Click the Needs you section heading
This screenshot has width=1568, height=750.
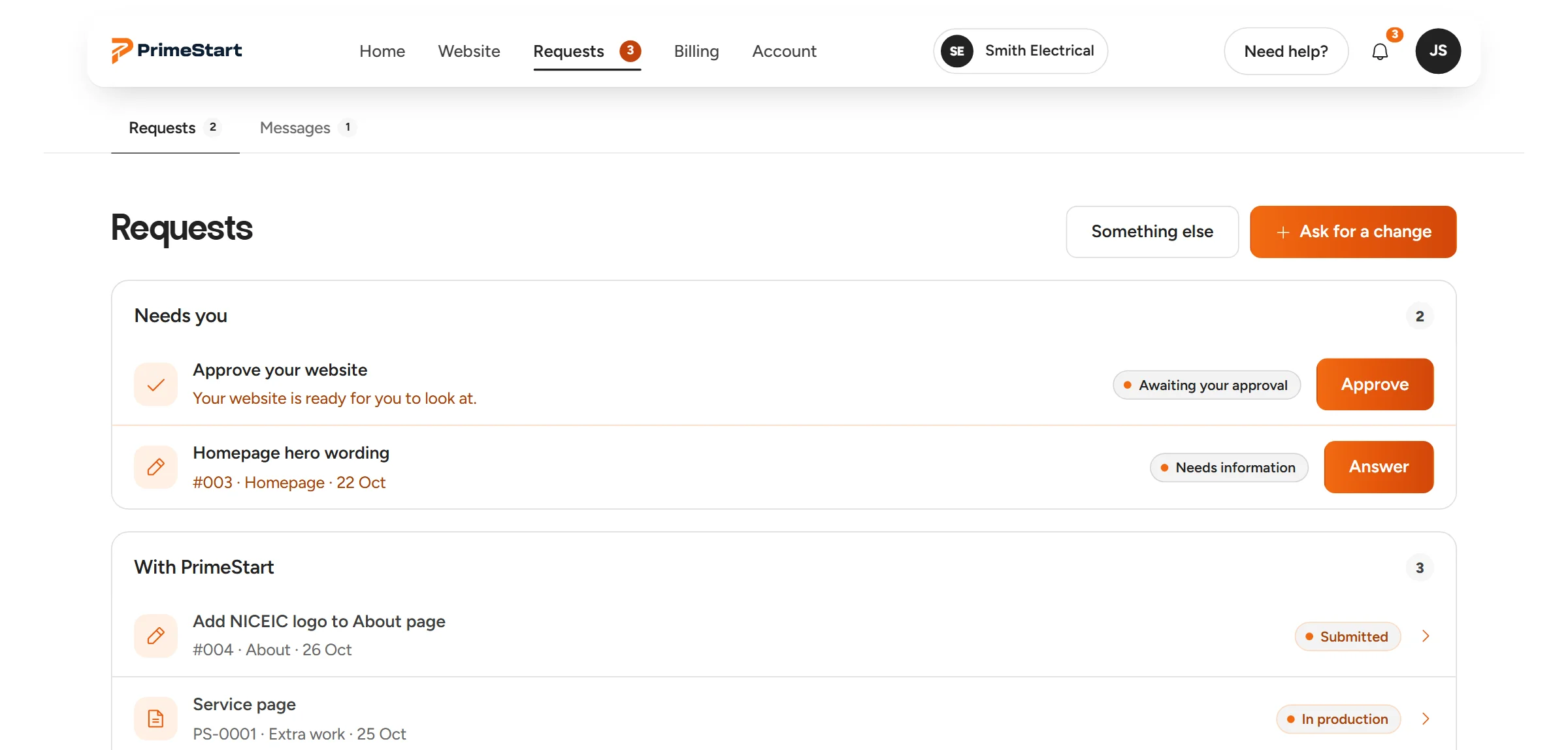[180, 316]
